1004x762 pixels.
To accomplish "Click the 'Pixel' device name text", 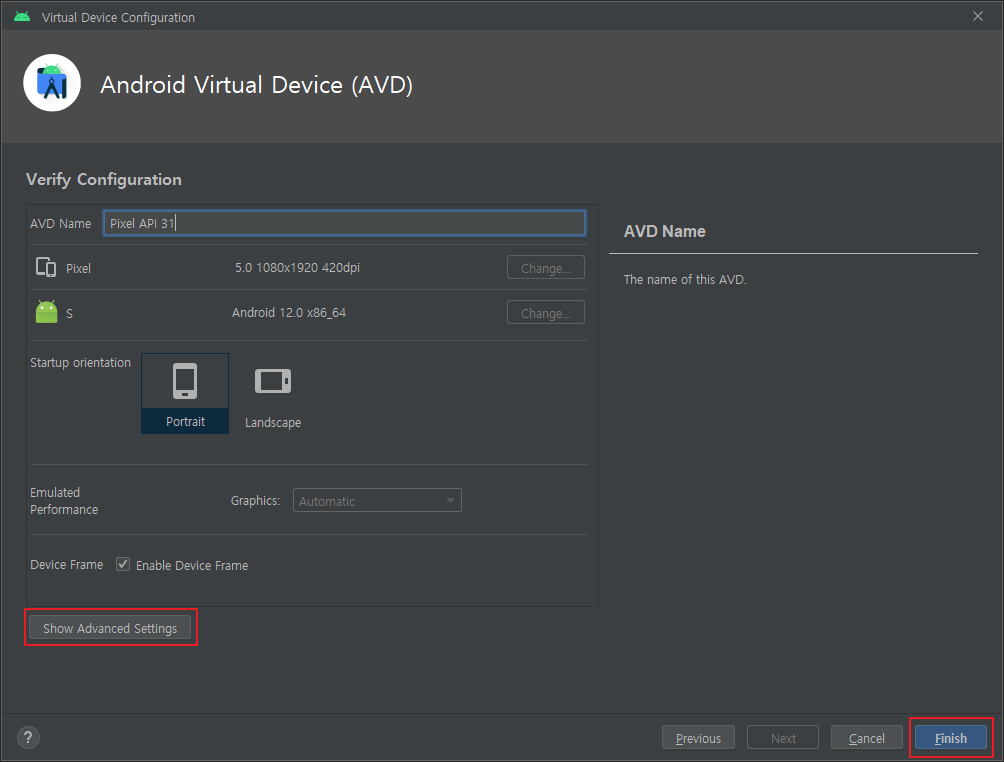I will coord(78,268).
